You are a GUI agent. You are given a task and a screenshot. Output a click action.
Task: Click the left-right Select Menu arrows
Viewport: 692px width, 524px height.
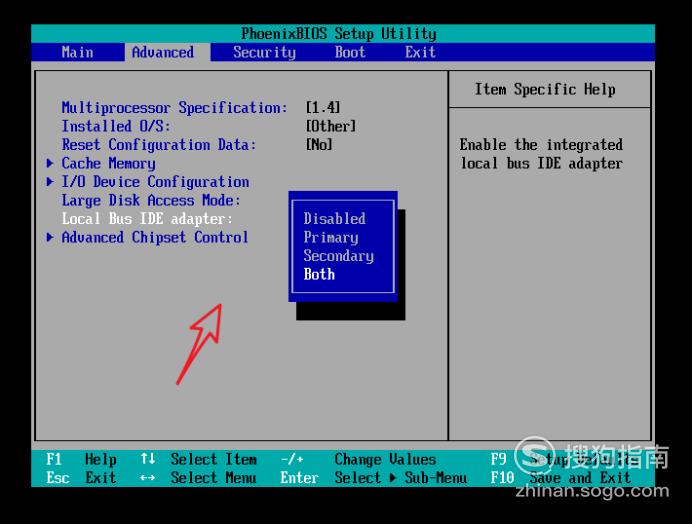148,478
